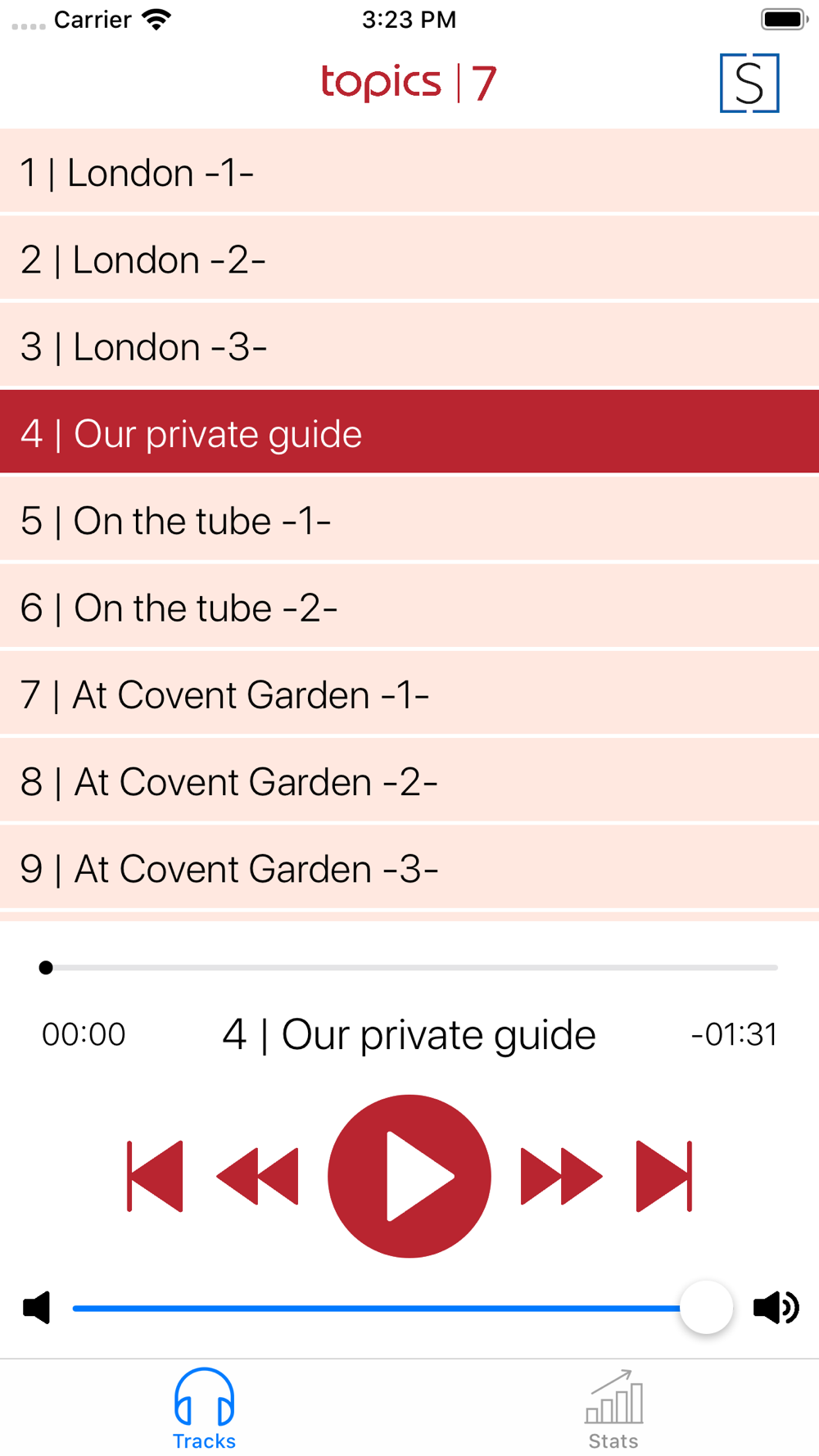
Task: Select track 5 On the tube -1-
Action: pyautogui.click(x=409, y=519)
